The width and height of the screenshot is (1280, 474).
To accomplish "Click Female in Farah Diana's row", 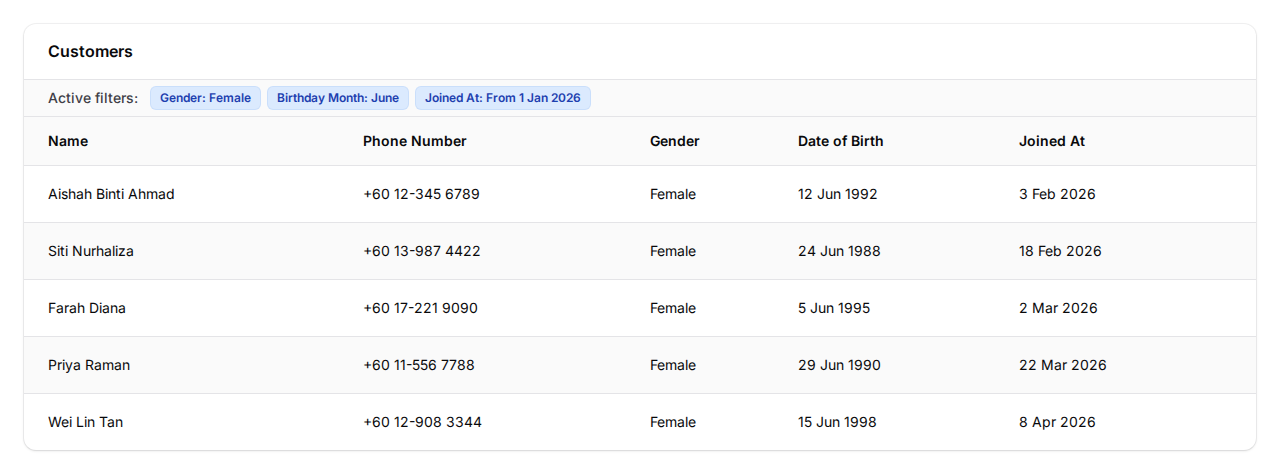I will pos(673,308).
